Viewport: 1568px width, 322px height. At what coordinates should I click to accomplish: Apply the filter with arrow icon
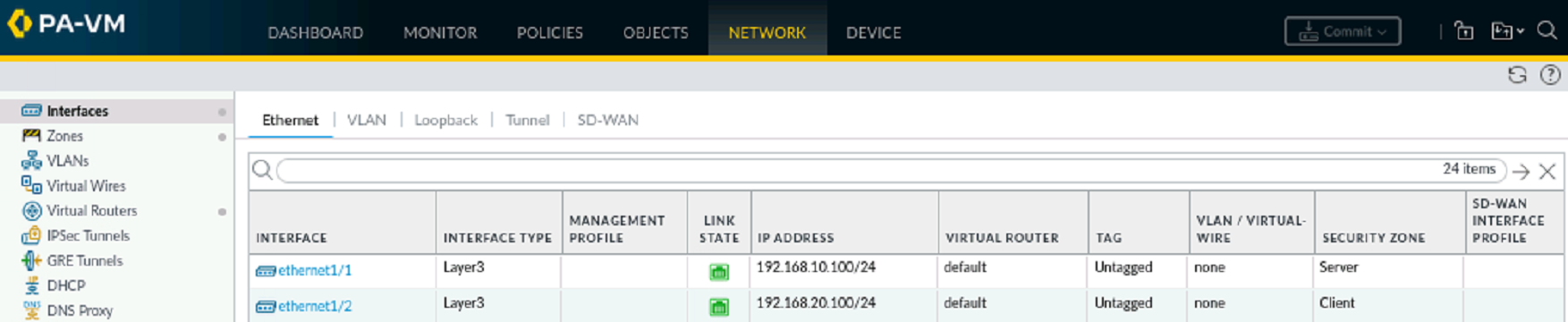1521,171
